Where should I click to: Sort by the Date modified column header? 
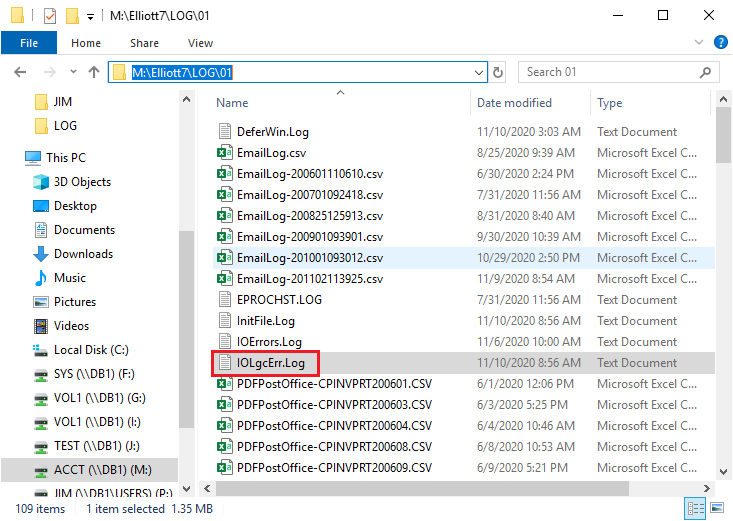tap(514, 103)
